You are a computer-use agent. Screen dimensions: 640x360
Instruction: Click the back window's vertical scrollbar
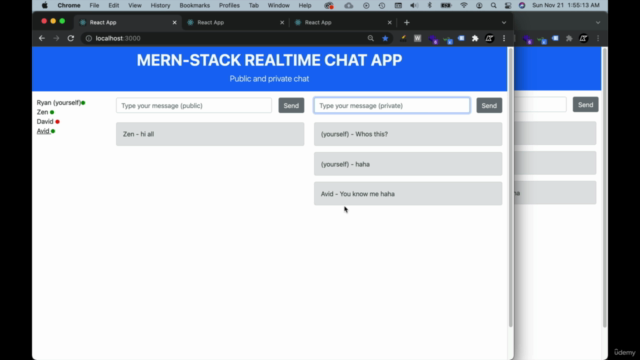604,188
